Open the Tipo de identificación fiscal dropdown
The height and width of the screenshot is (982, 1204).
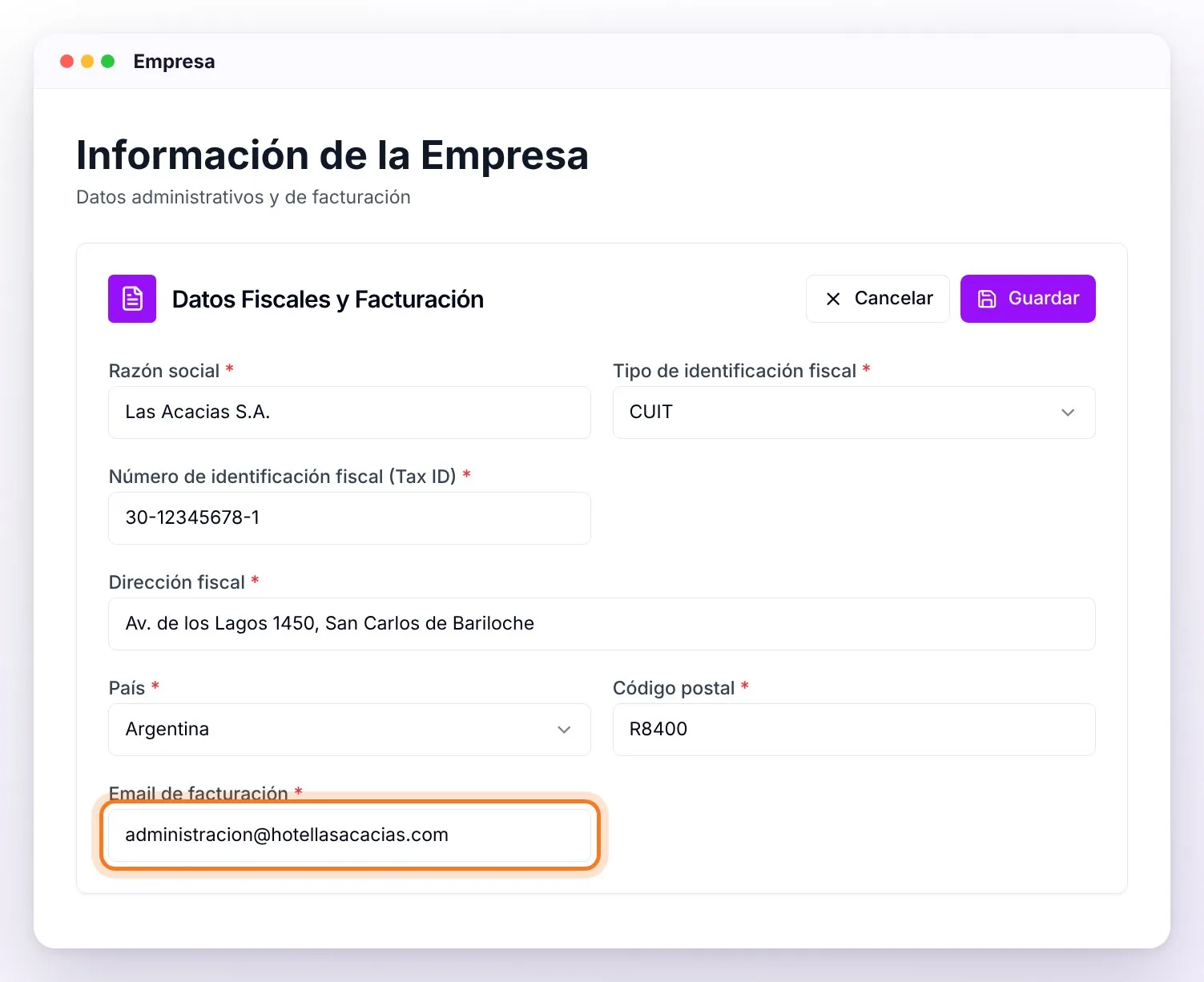854,413
